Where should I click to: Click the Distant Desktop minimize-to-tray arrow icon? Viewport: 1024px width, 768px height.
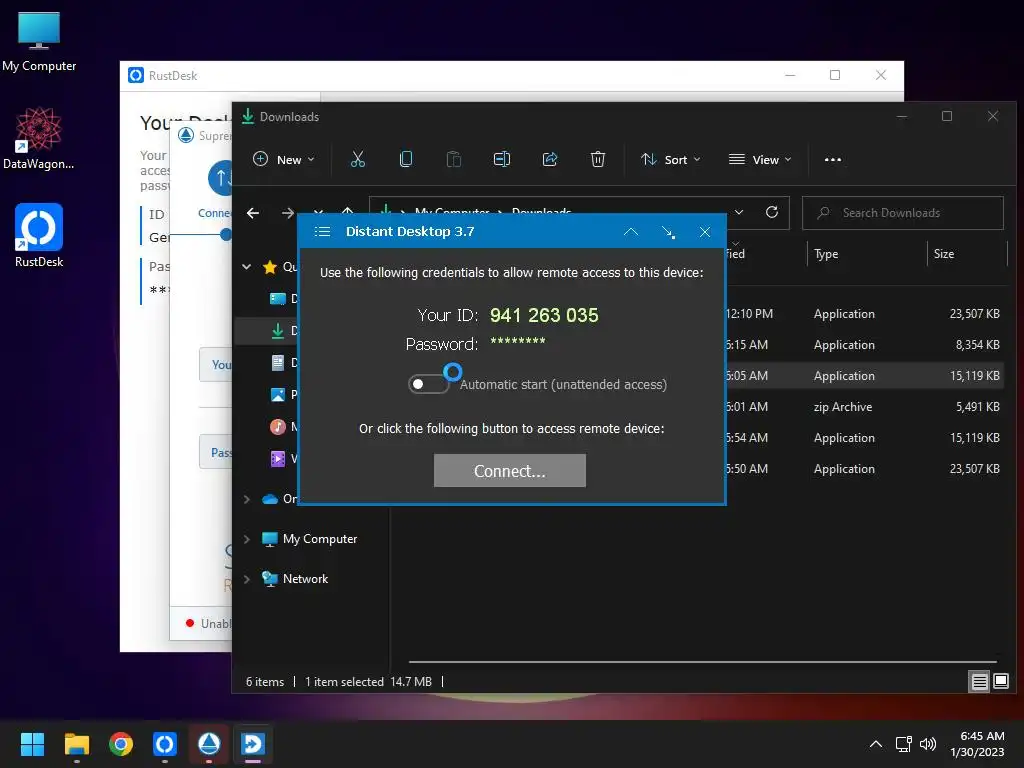668,232
